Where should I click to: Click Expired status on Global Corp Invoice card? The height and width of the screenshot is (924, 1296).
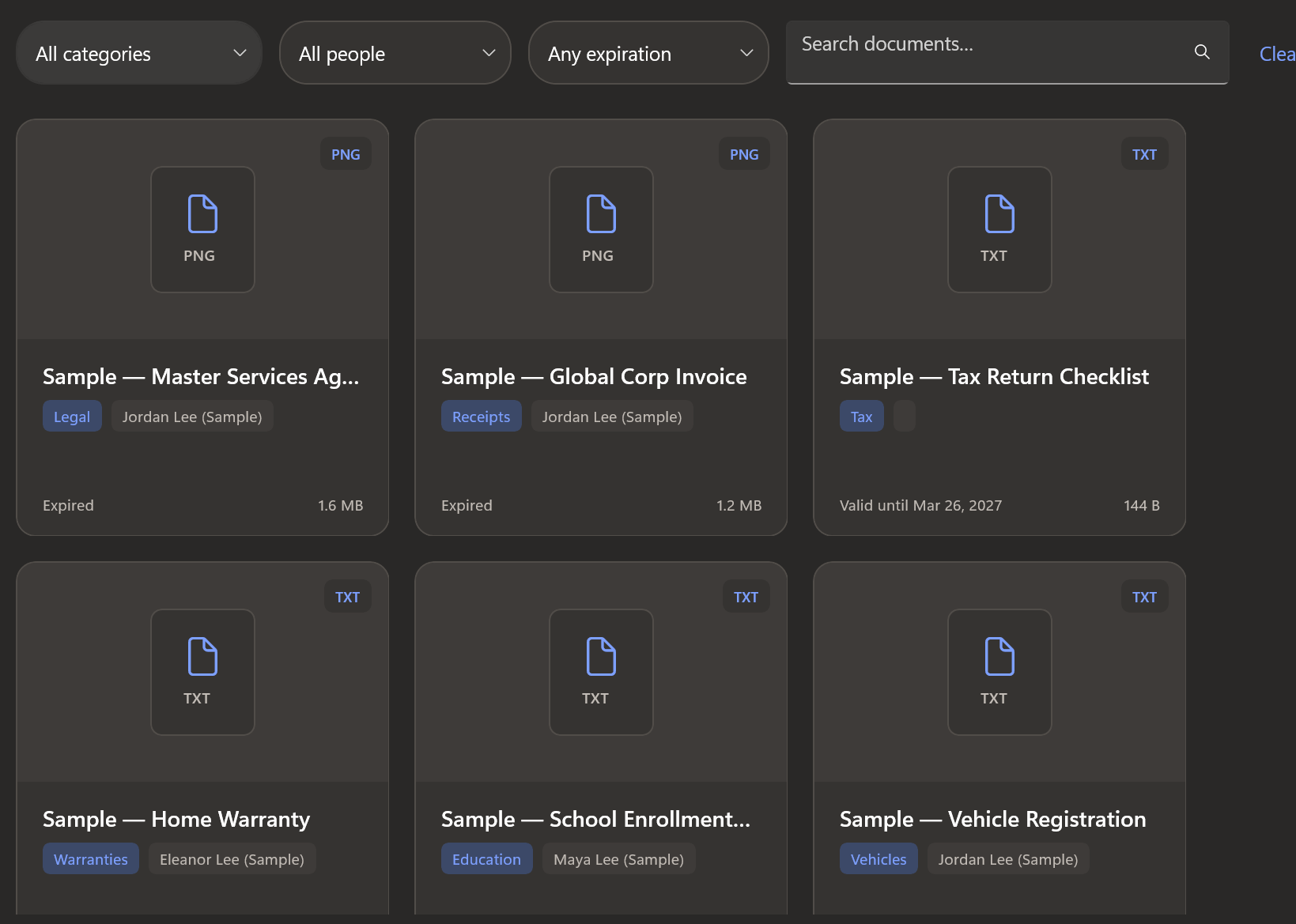[467, 505]
